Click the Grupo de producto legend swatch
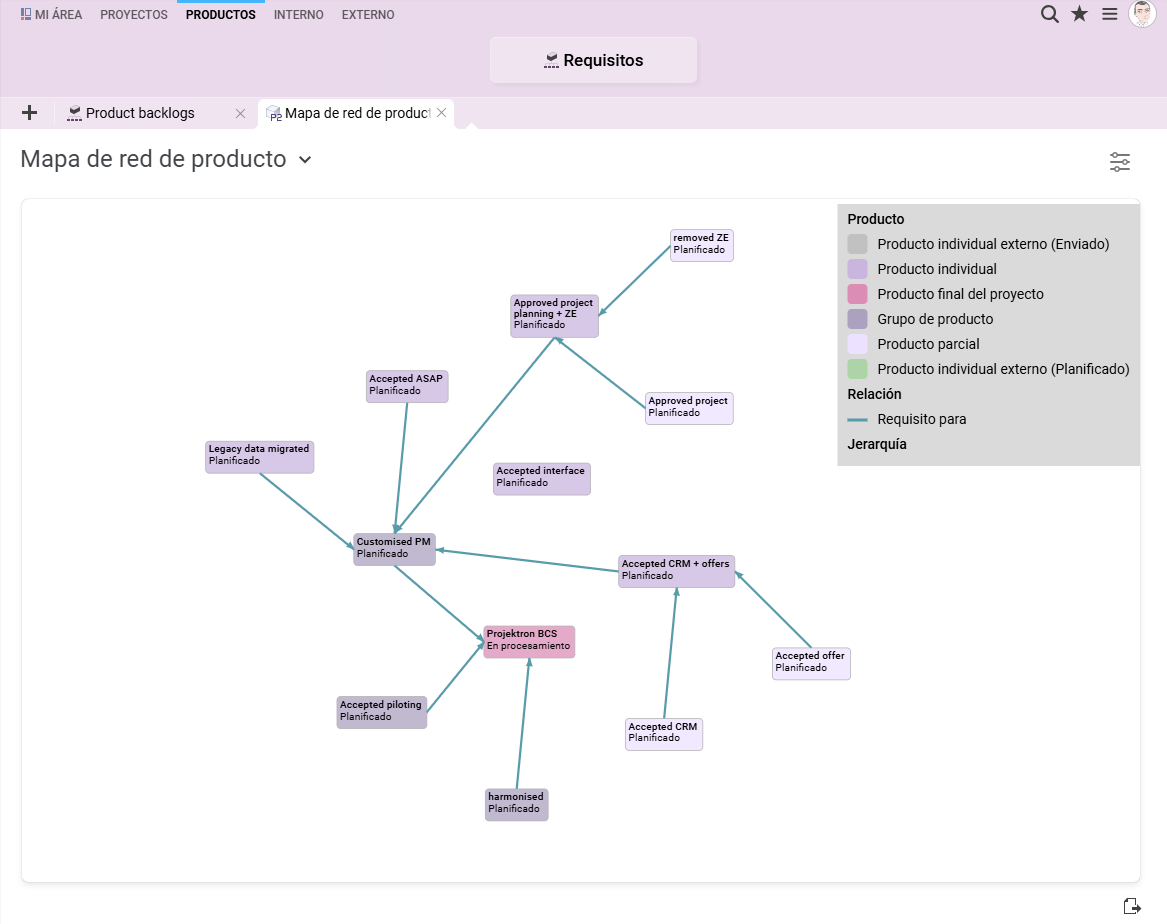 coord(857,319)
